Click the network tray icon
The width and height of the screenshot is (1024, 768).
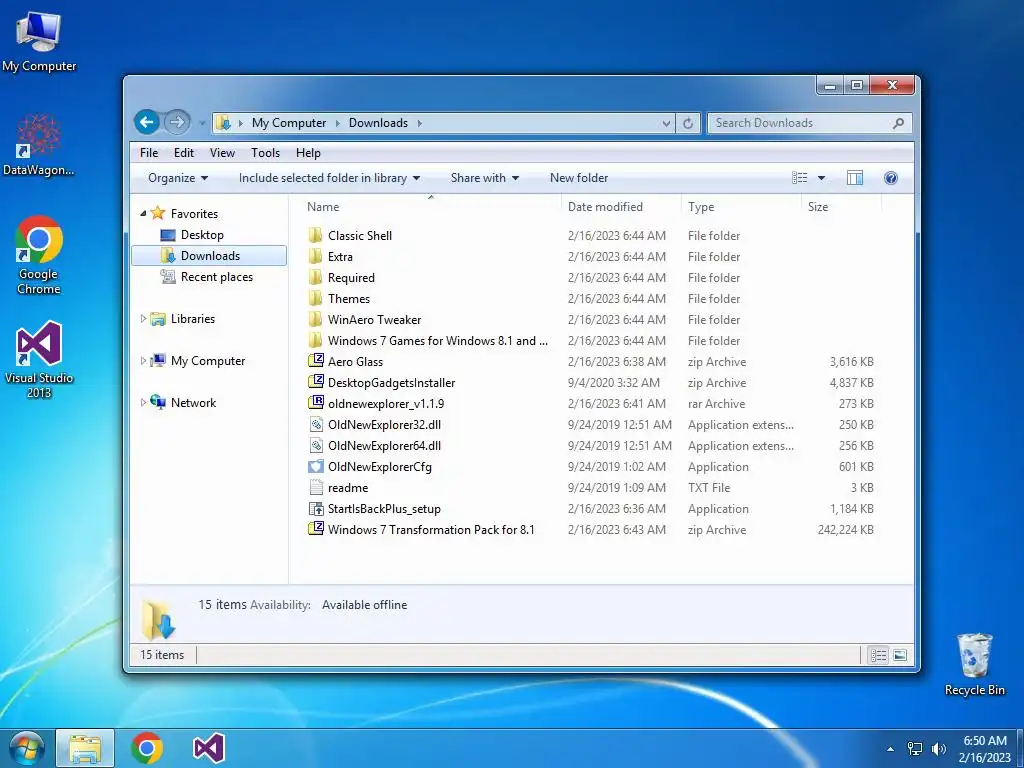pos(915,749)
